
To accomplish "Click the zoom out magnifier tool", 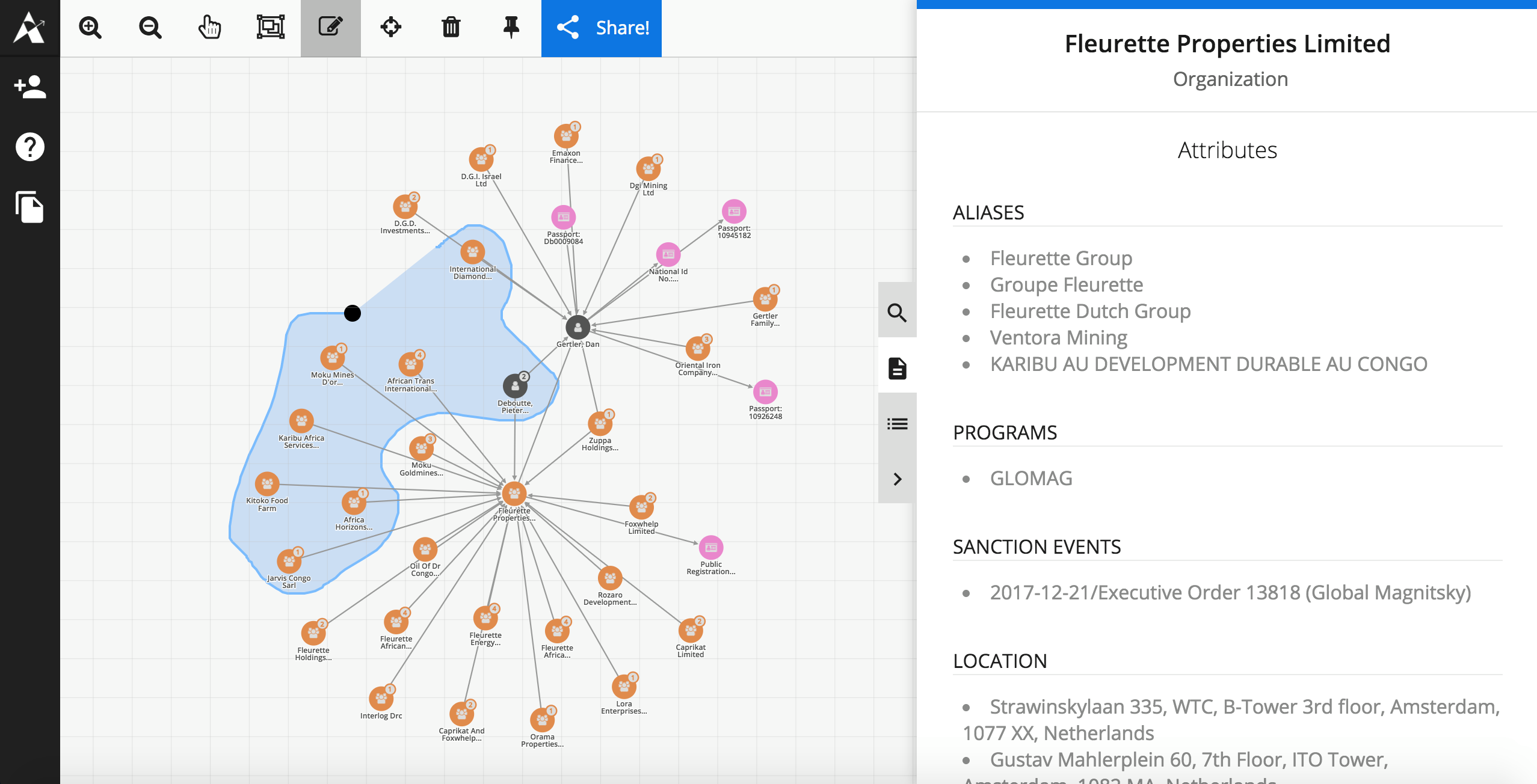I will [150, 28].
